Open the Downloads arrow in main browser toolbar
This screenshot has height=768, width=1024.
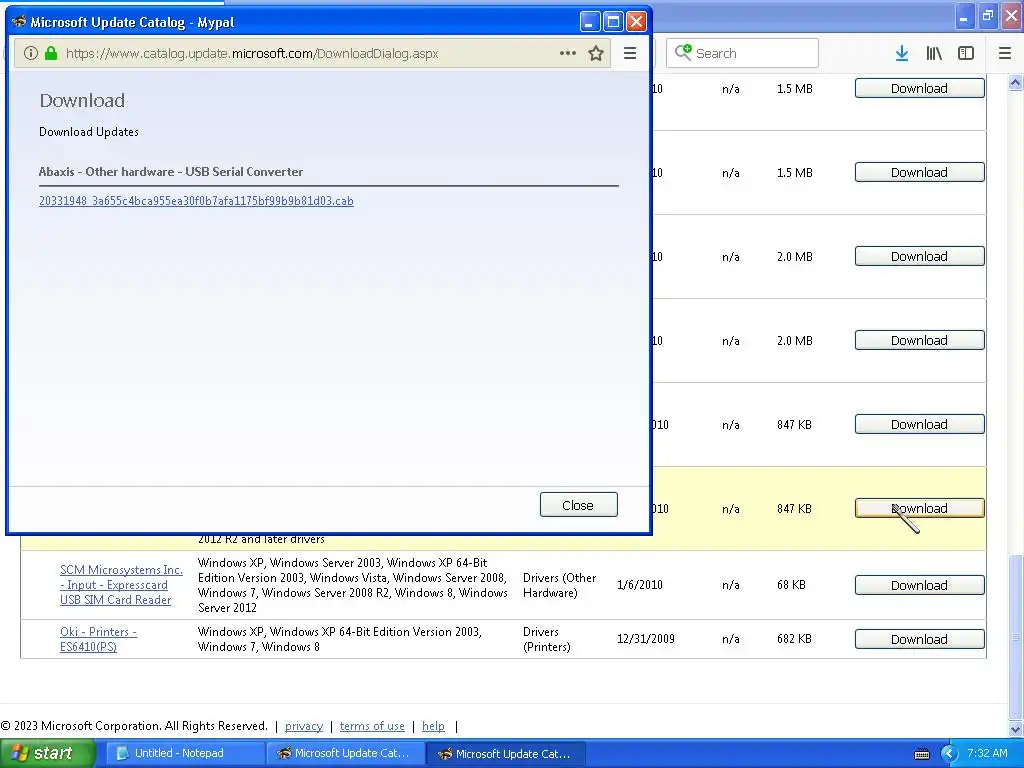[901, 54]
